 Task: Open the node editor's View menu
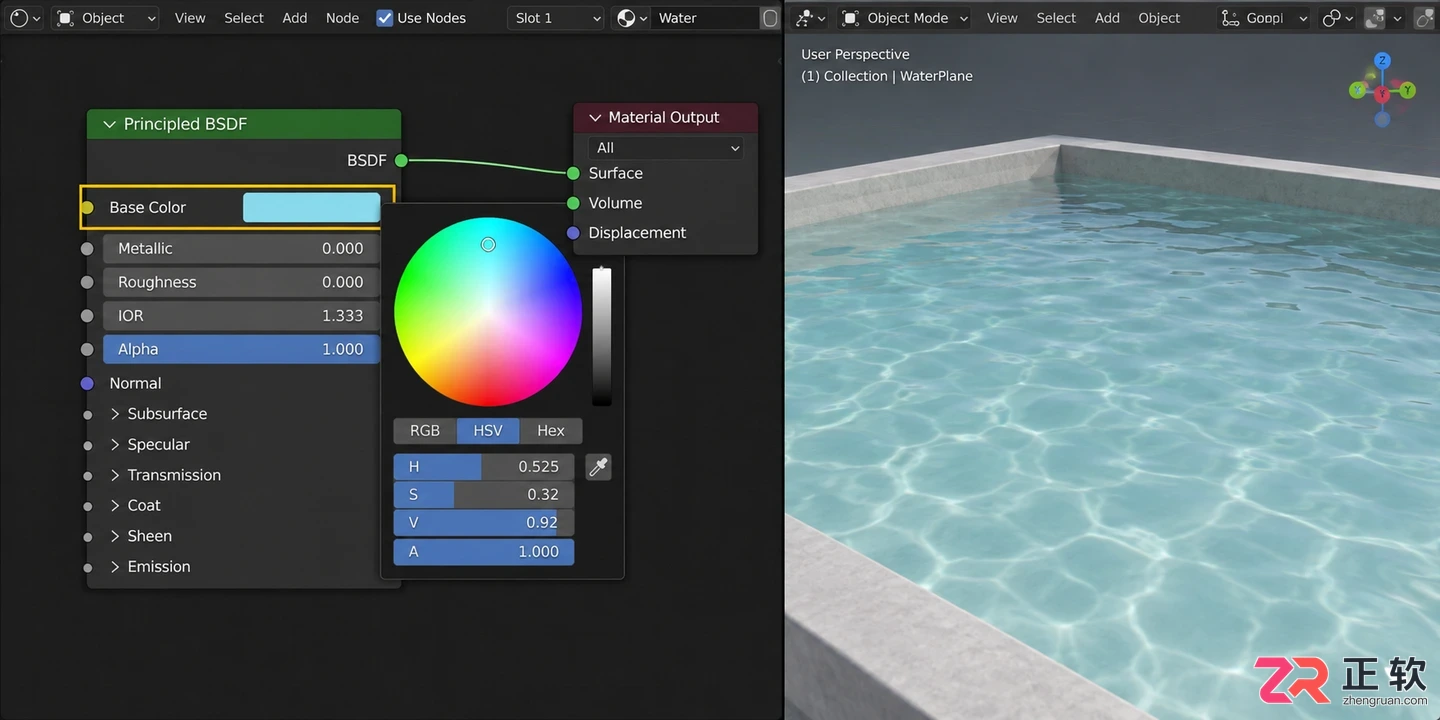[x=190, y=18]
